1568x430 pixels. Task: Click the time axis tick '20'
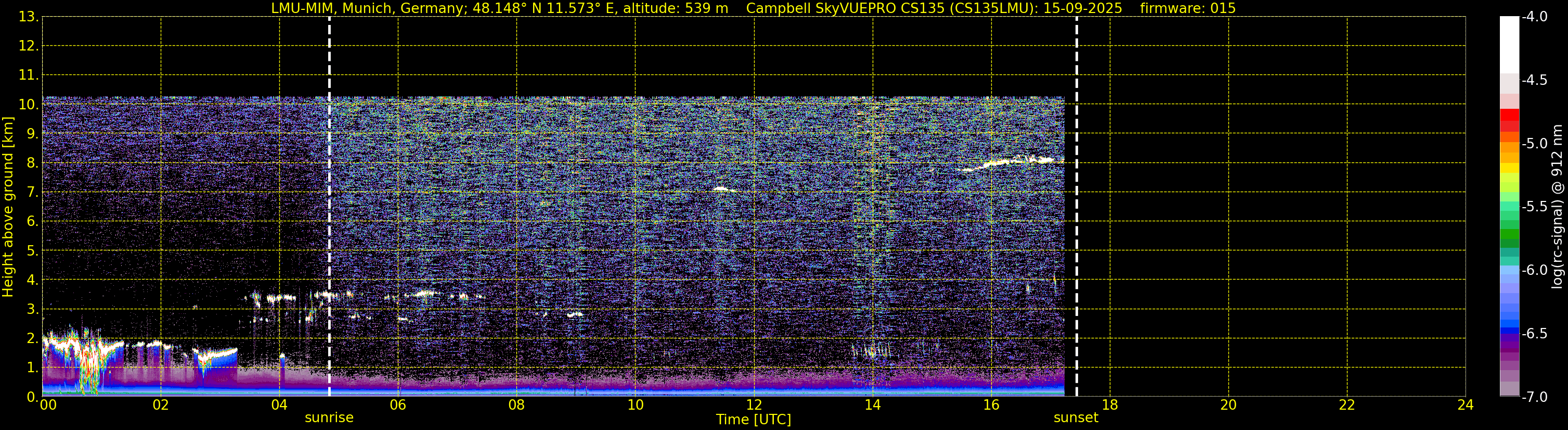(1229, 405)
